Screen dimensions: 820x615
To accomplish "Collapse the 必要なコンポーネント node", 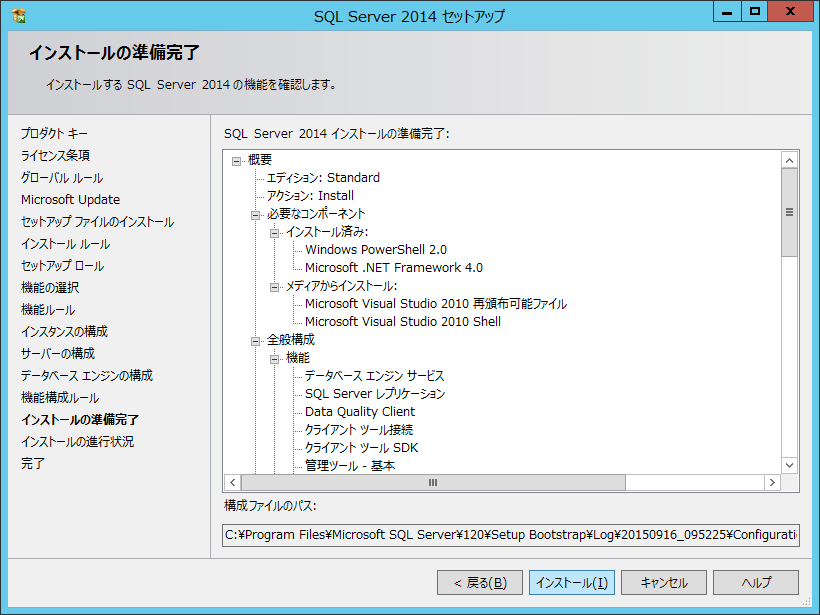I will pyautogui.click(x=256, y=214).
